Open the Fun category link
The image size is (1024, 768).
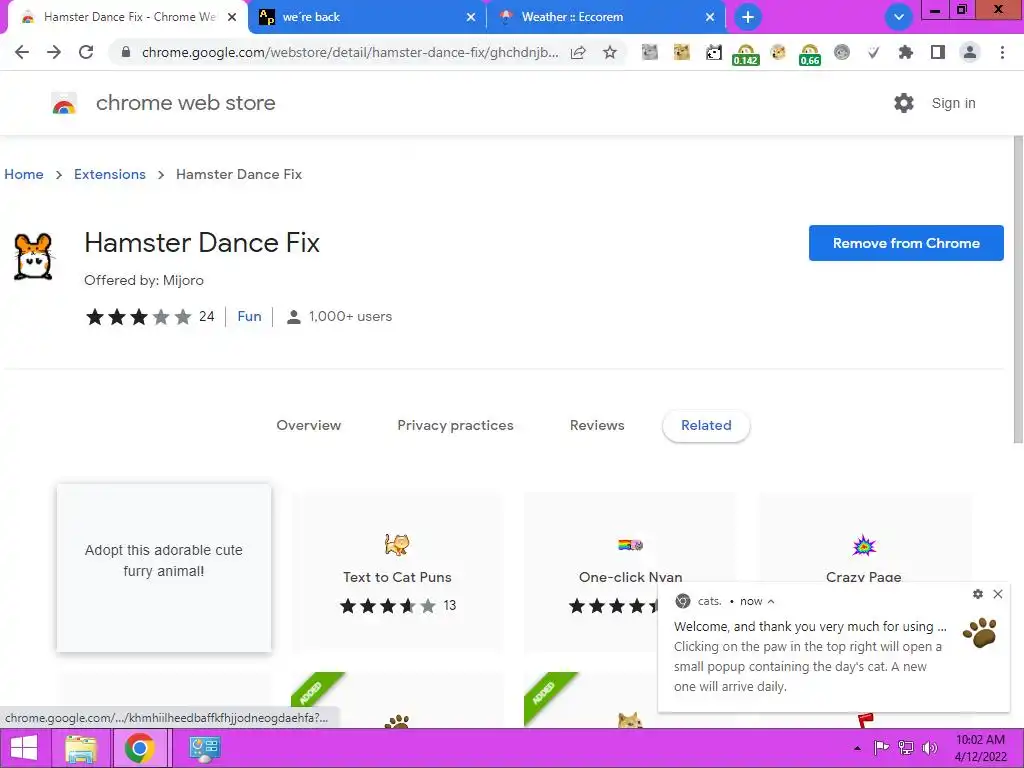pos(249,316)
